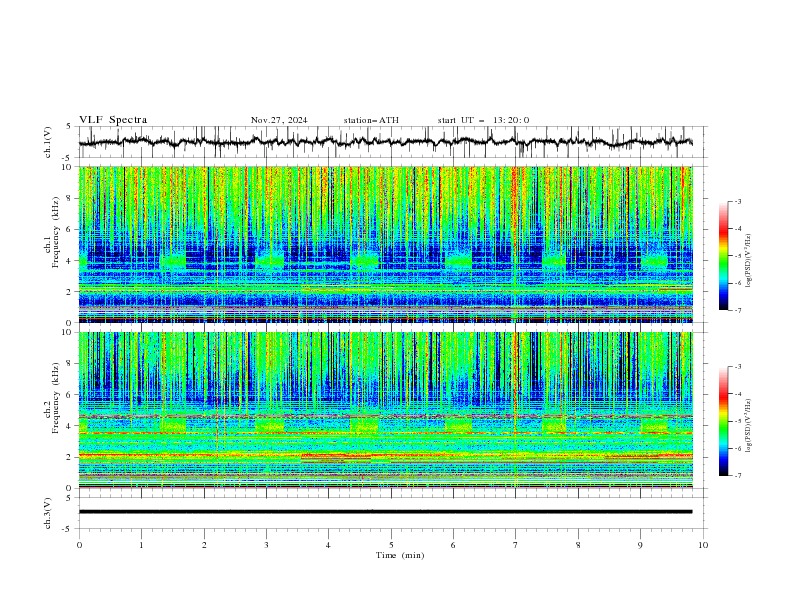Click the ch.1 color bar log(PSD) label

click(x=749, y=261)
